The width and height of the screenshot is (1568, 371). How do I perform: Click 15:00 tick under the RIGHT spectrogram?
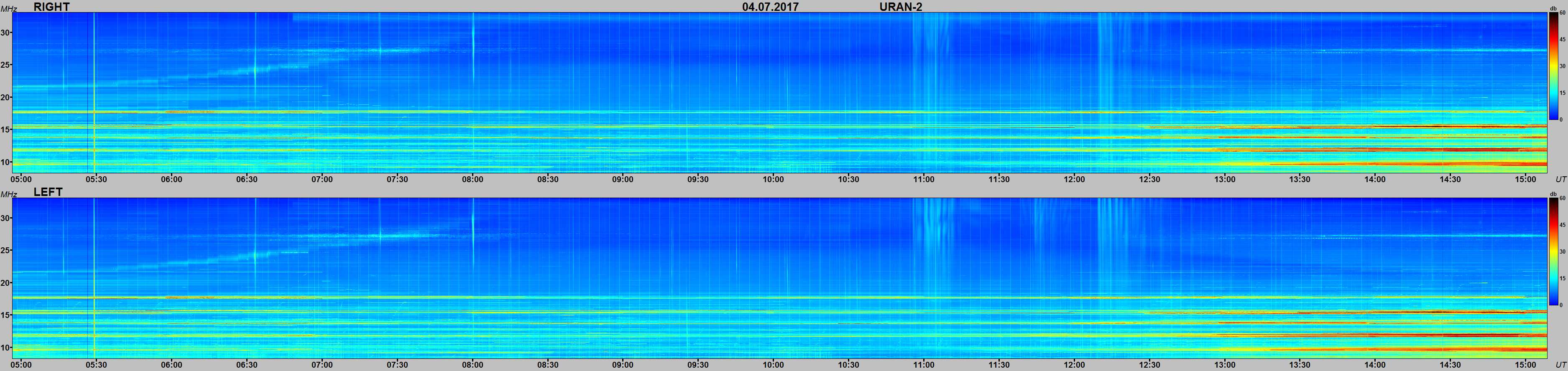point(1525,179)
